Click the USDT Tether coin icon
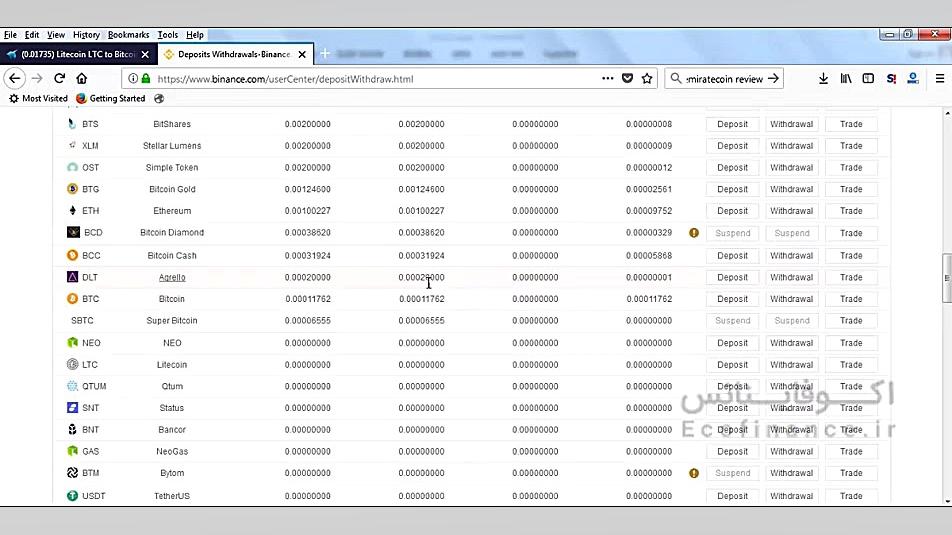The image size is (952, 535). coord(72,496)
